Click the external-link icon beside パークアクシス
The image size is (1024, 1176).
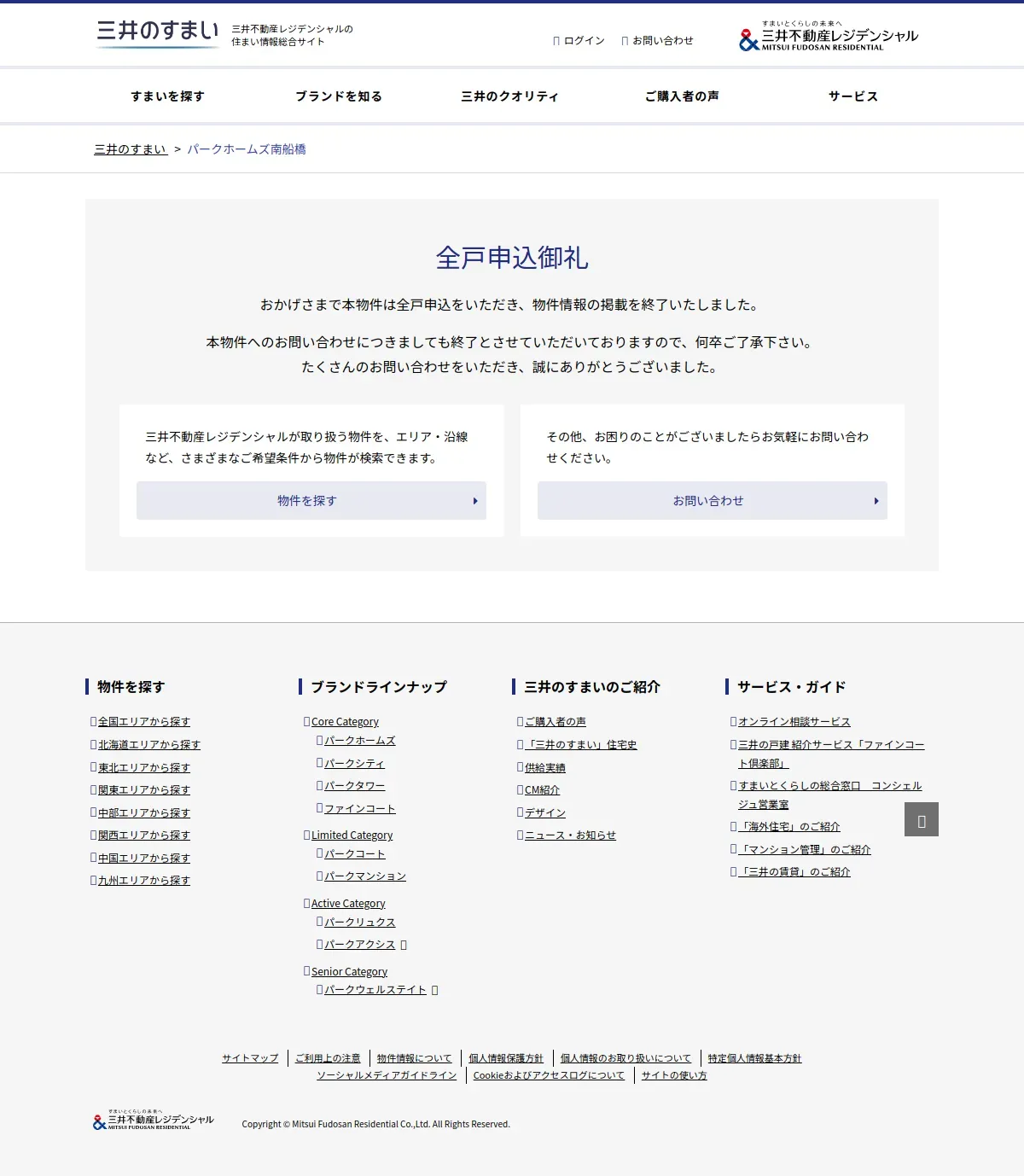(404, 945)
